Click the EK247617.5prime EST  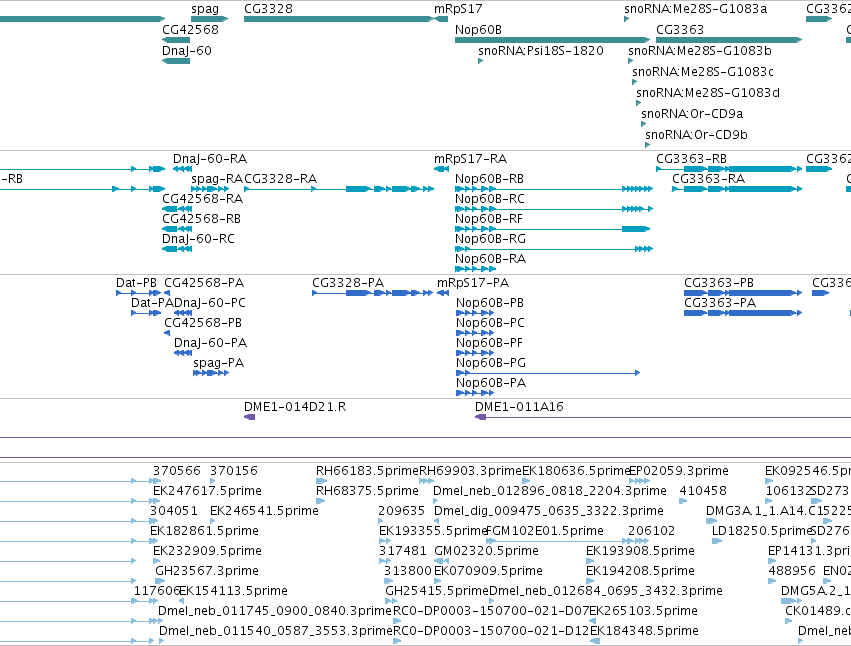tap(157, 501)
